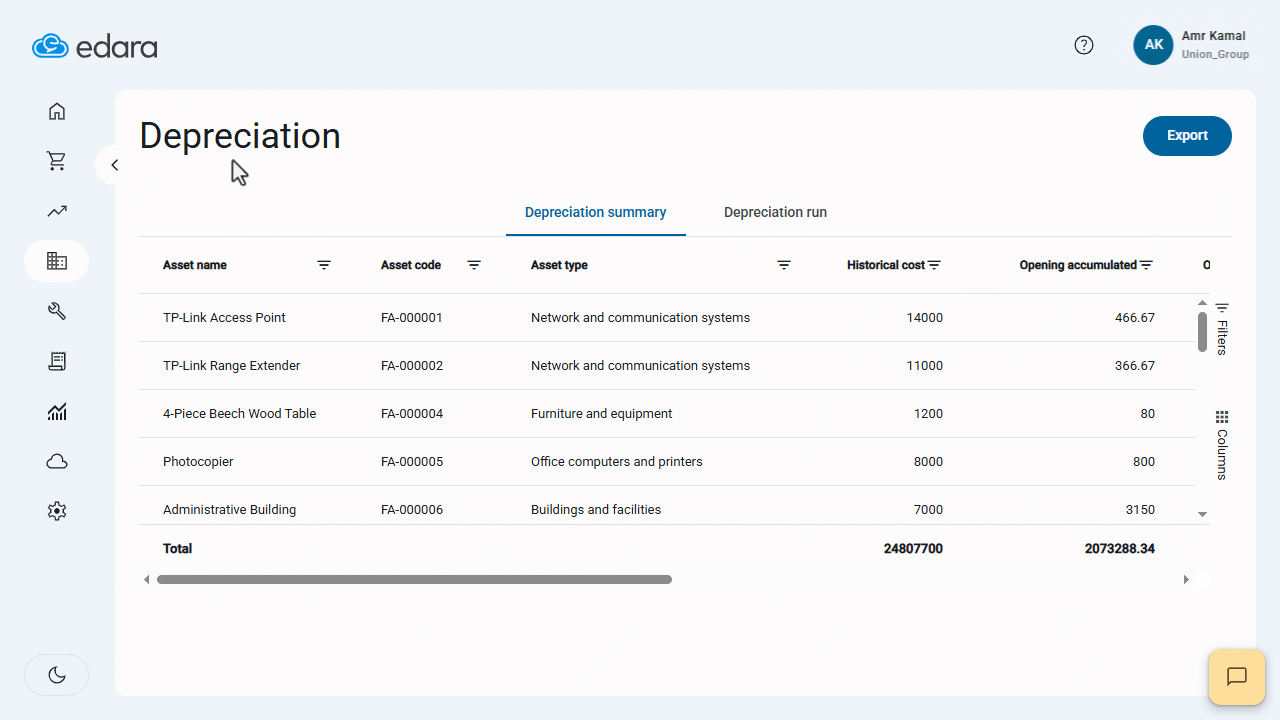
Task: Select the 4-Piece Beech Wood Table row
Action: tap(667, 414)
